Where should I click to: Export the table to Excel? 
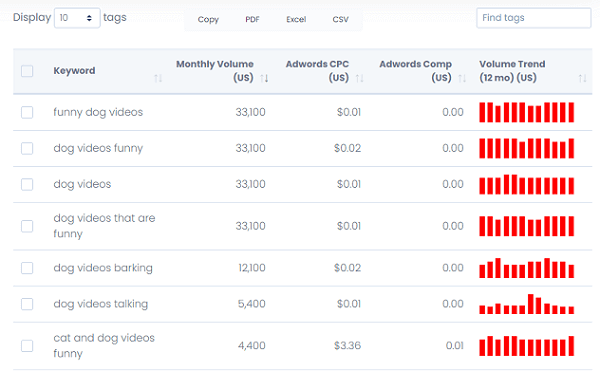(x=296, y=20)
